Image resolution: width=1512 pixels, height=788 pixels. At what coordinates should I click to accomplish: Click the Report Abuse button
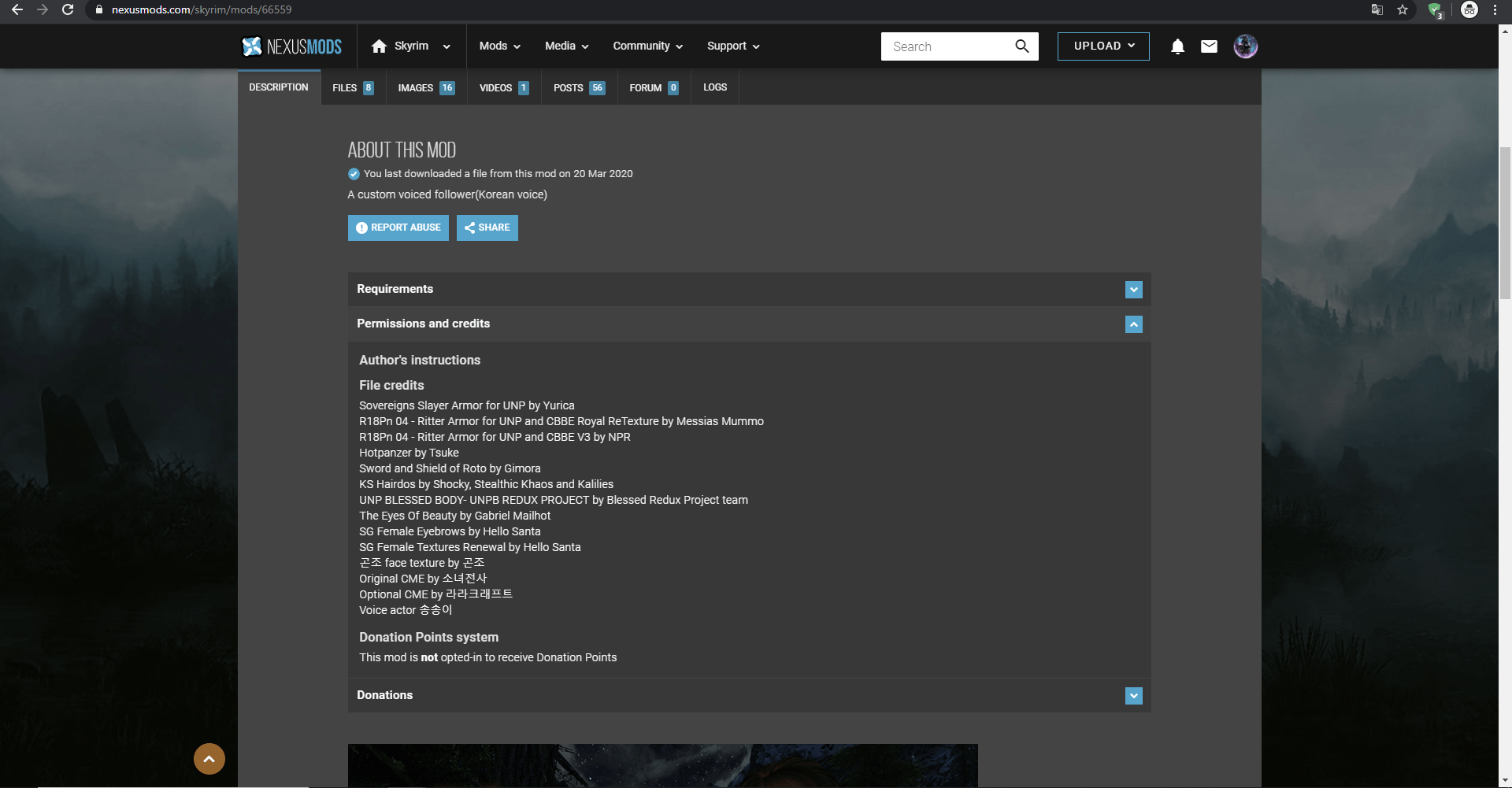click(398, 228)
